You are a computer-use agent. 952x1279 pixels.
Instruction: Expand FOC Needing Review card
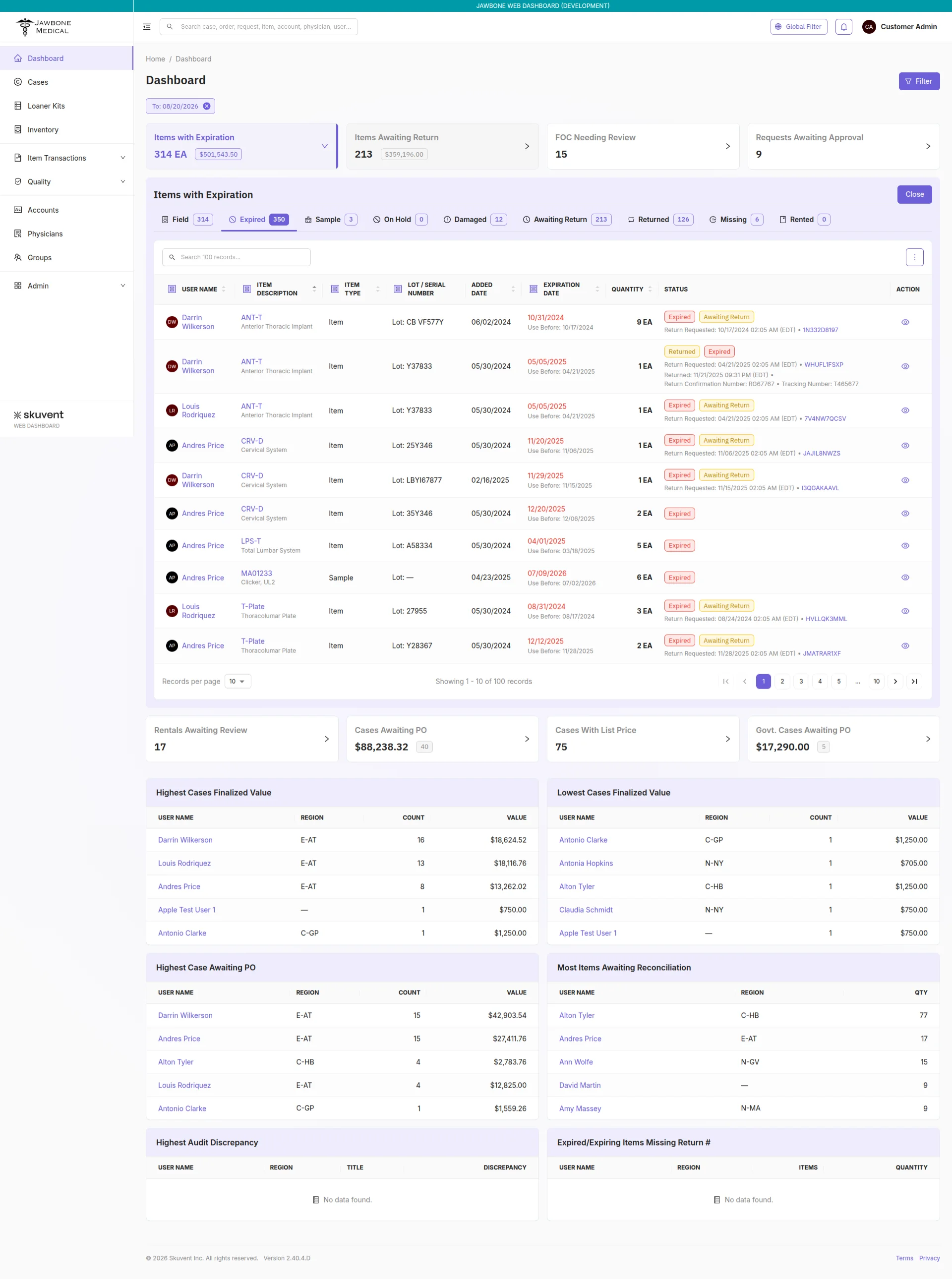tap(727, 146)
